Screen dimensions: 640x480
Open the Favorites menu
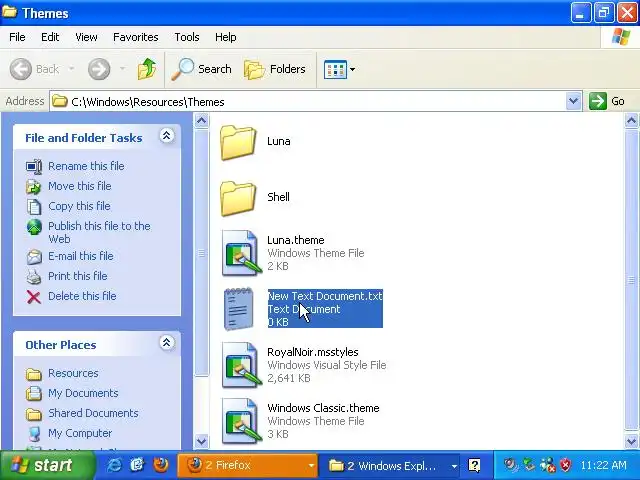136,37
